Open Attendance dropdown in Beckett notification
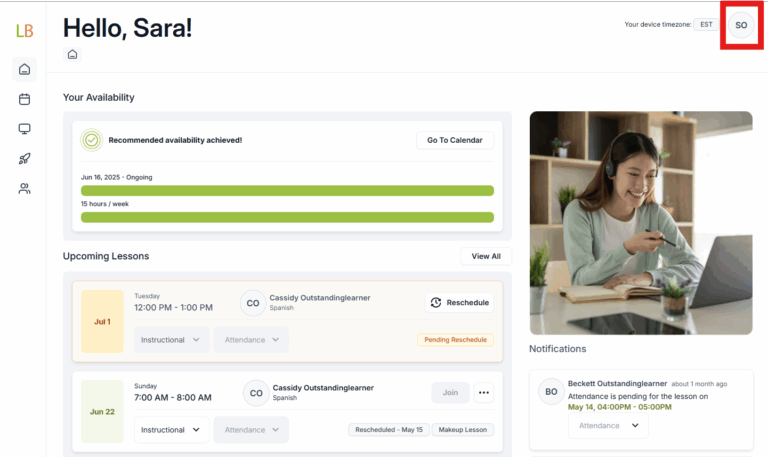The width and height of the screenshot is (768, 457). [x=608, y=426]
